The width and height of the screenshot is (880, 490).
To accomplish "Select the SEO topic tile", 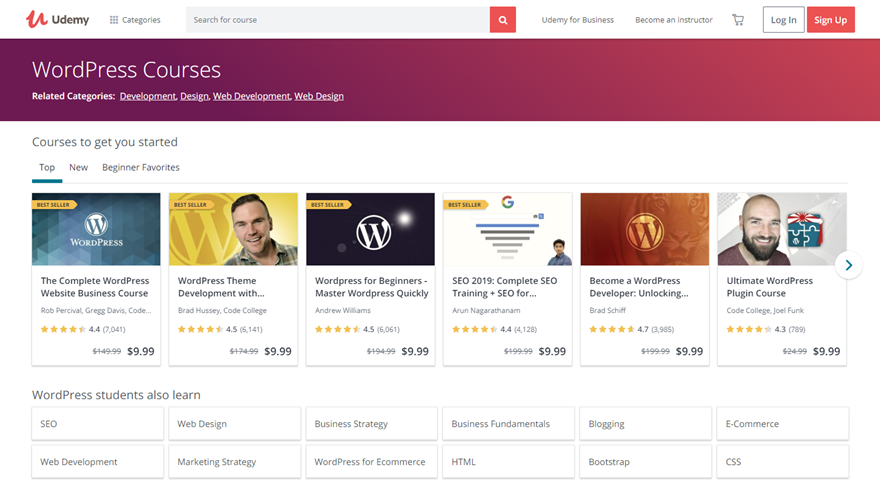I will tap(97, 424).
